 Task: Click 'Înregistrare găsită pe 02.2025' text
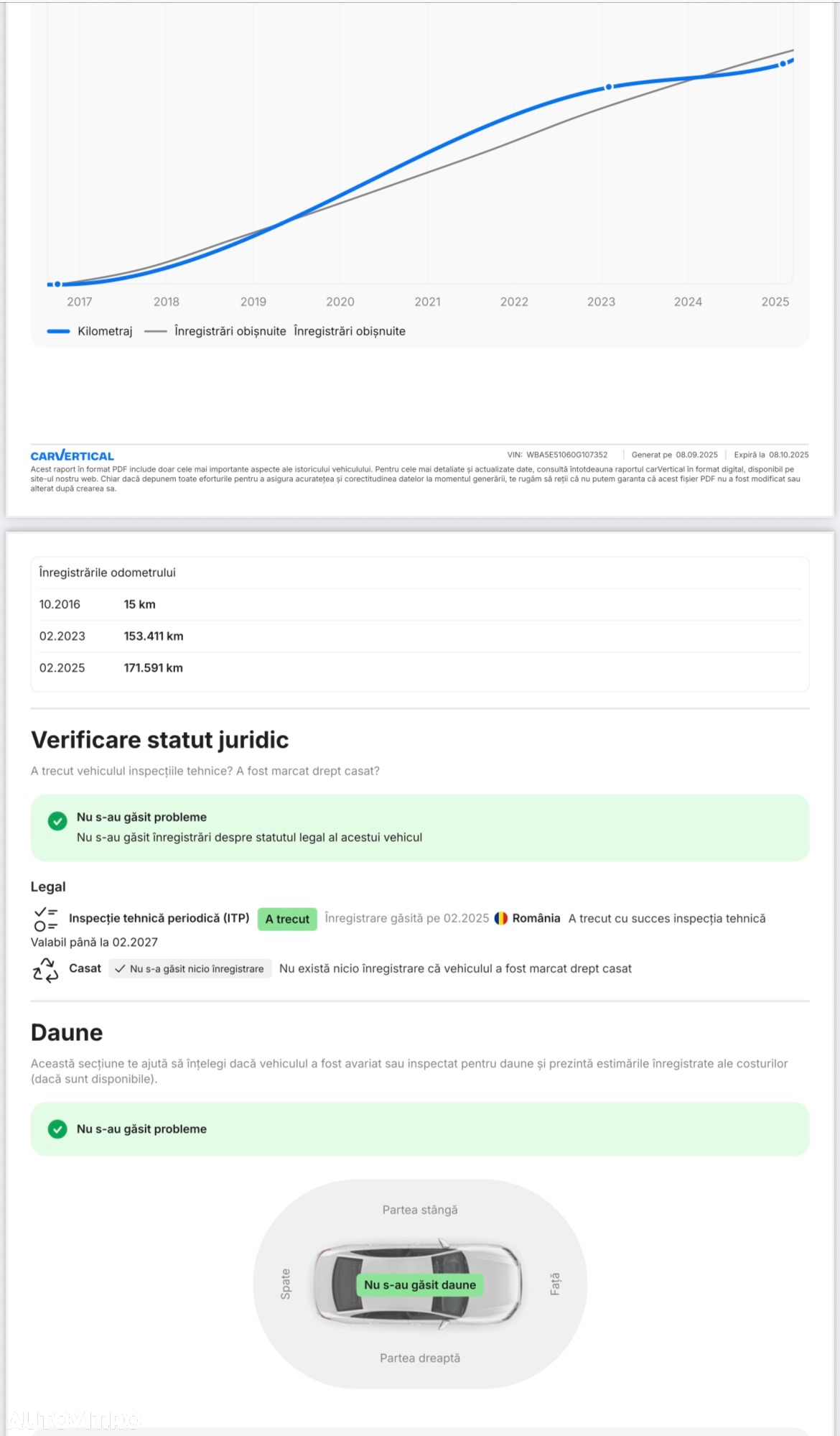(x=406, y=918)
